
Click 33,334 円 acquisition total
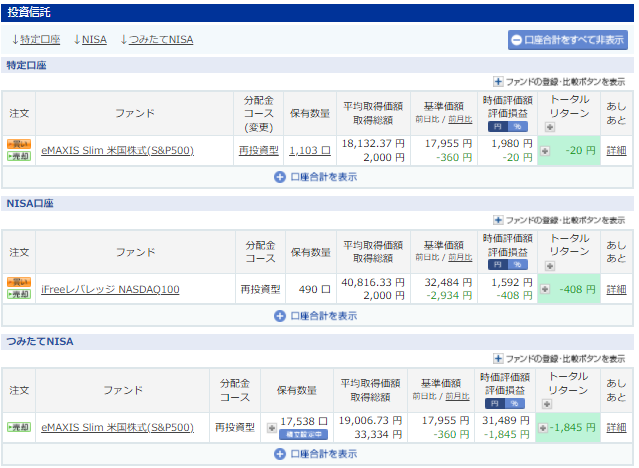378,435
